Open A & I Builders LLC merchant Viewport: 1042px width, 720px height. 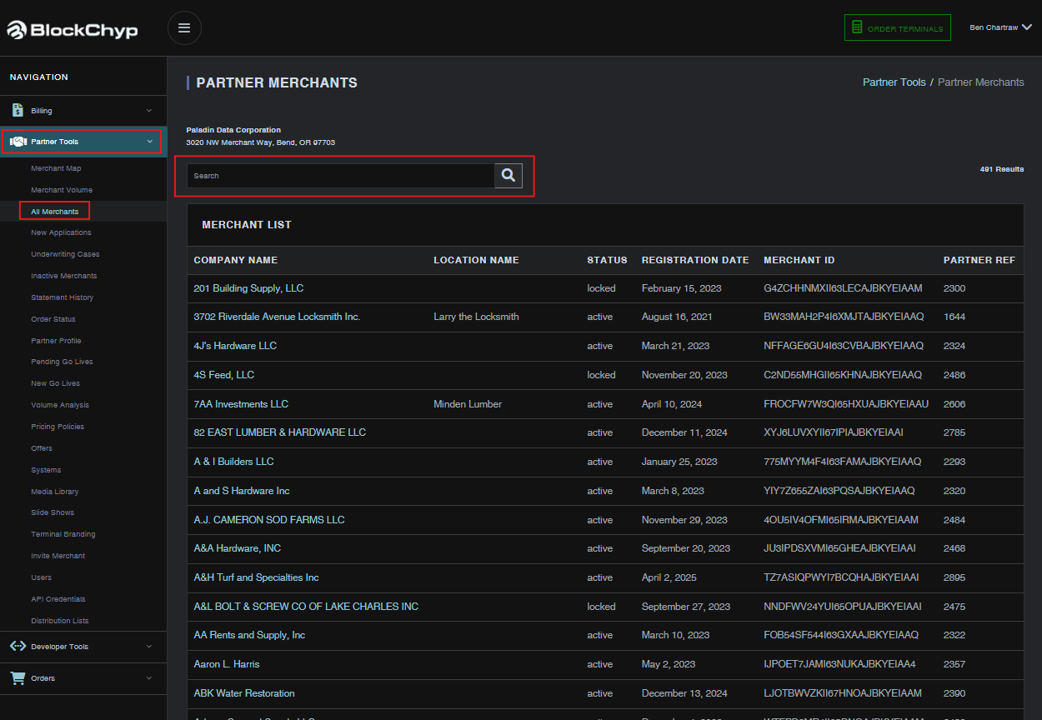click(234, 461)
